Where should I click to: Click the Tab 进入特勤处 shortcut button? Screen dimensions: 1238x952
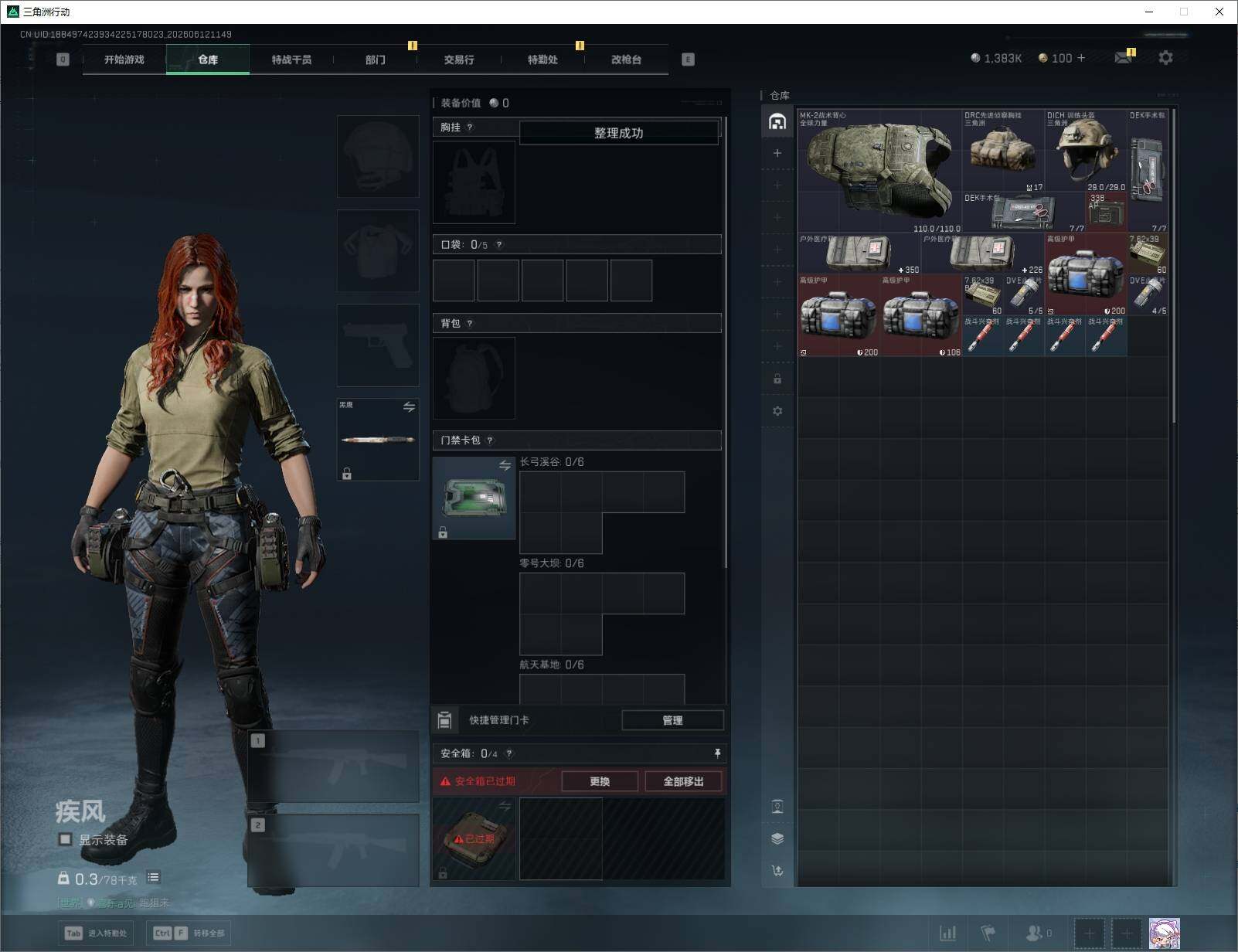click(96, 933)
